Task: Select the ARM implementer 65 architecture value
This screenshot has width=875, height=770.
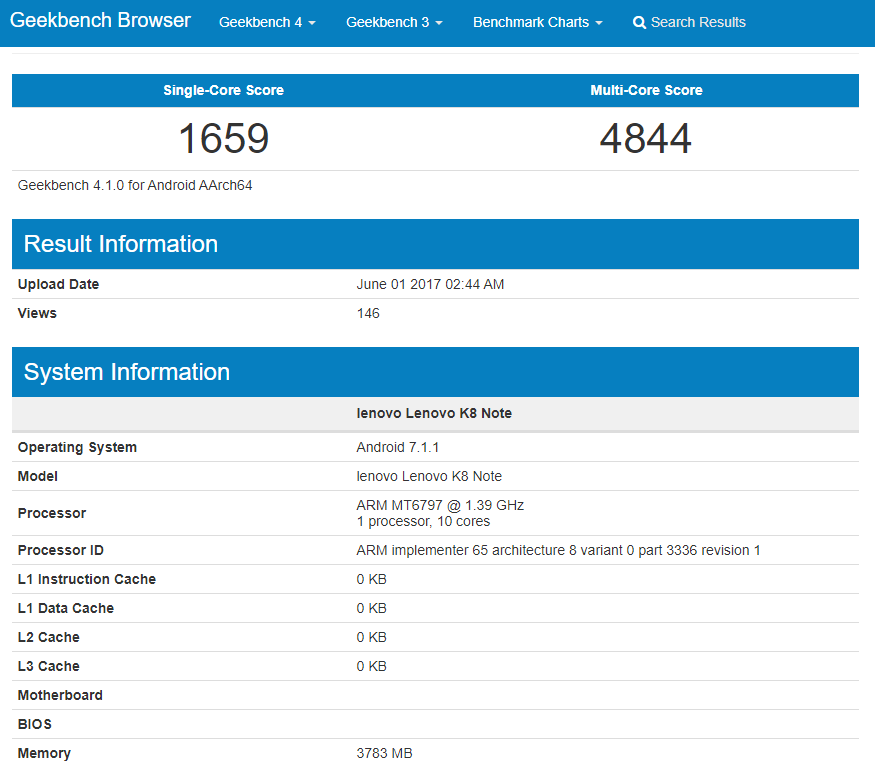Action: click(x=559, y=550)
